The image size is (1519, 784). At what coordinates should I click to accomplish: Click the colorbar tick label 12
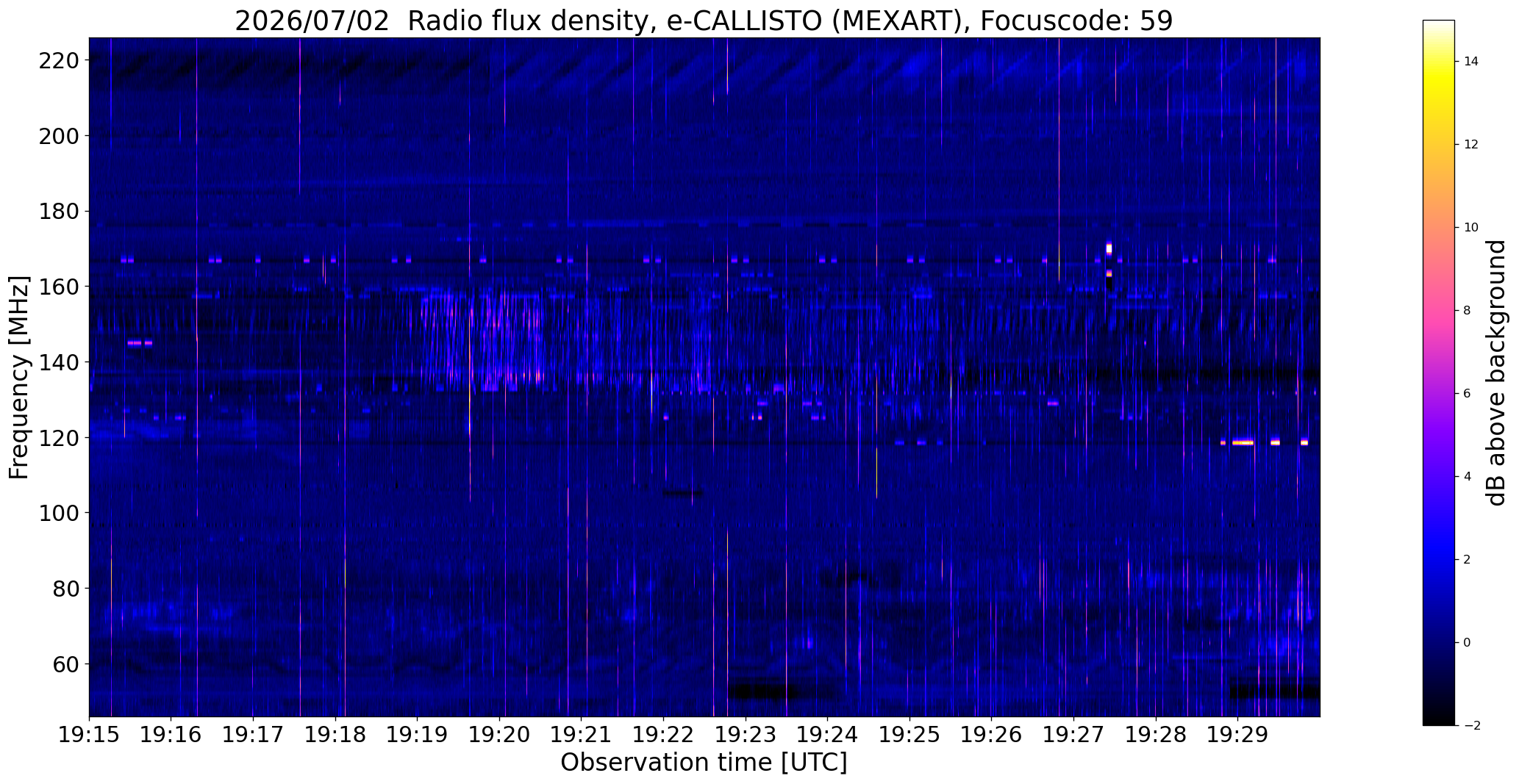(x=1471, y=145)
